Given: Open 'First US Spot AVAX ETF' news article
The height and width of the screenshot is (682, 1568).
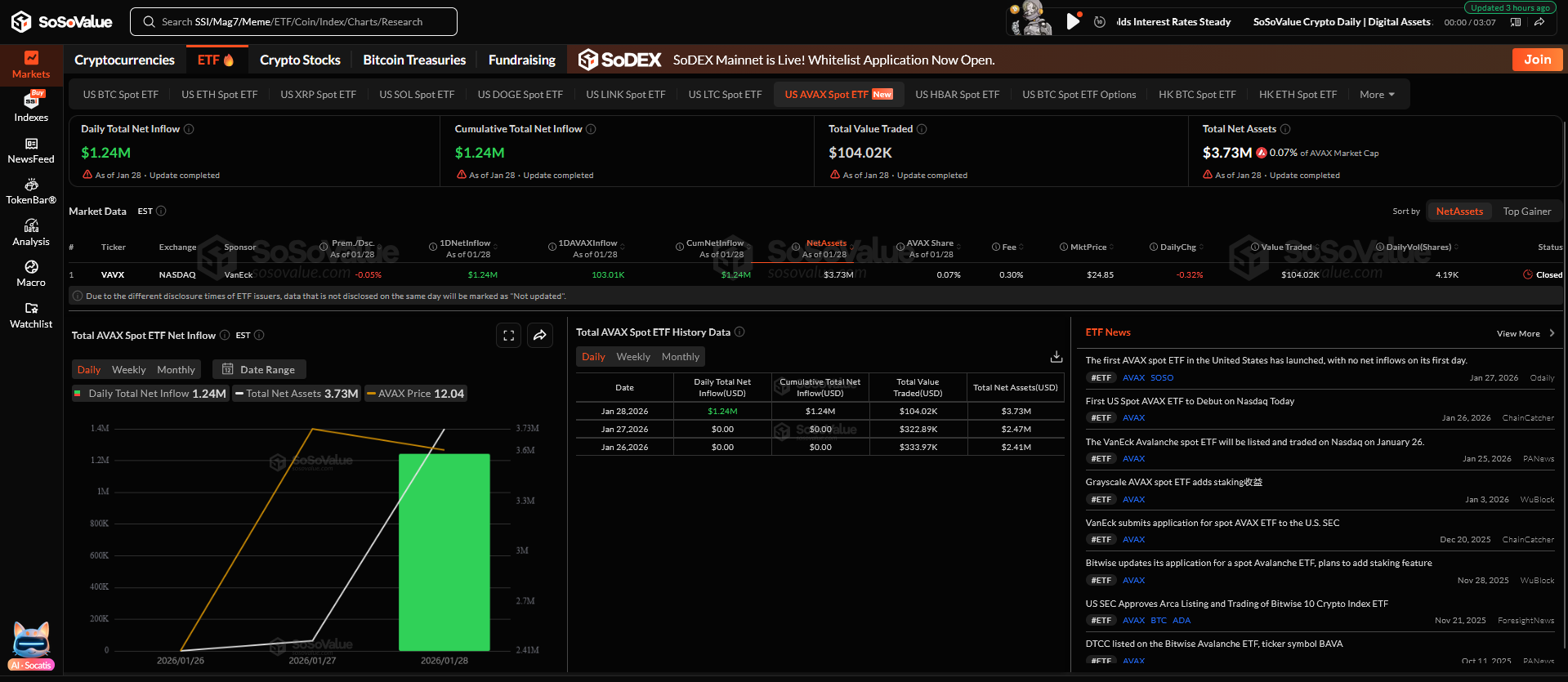Looking at the screenshot, I should pyautogui.click(x=1189, y=401).
